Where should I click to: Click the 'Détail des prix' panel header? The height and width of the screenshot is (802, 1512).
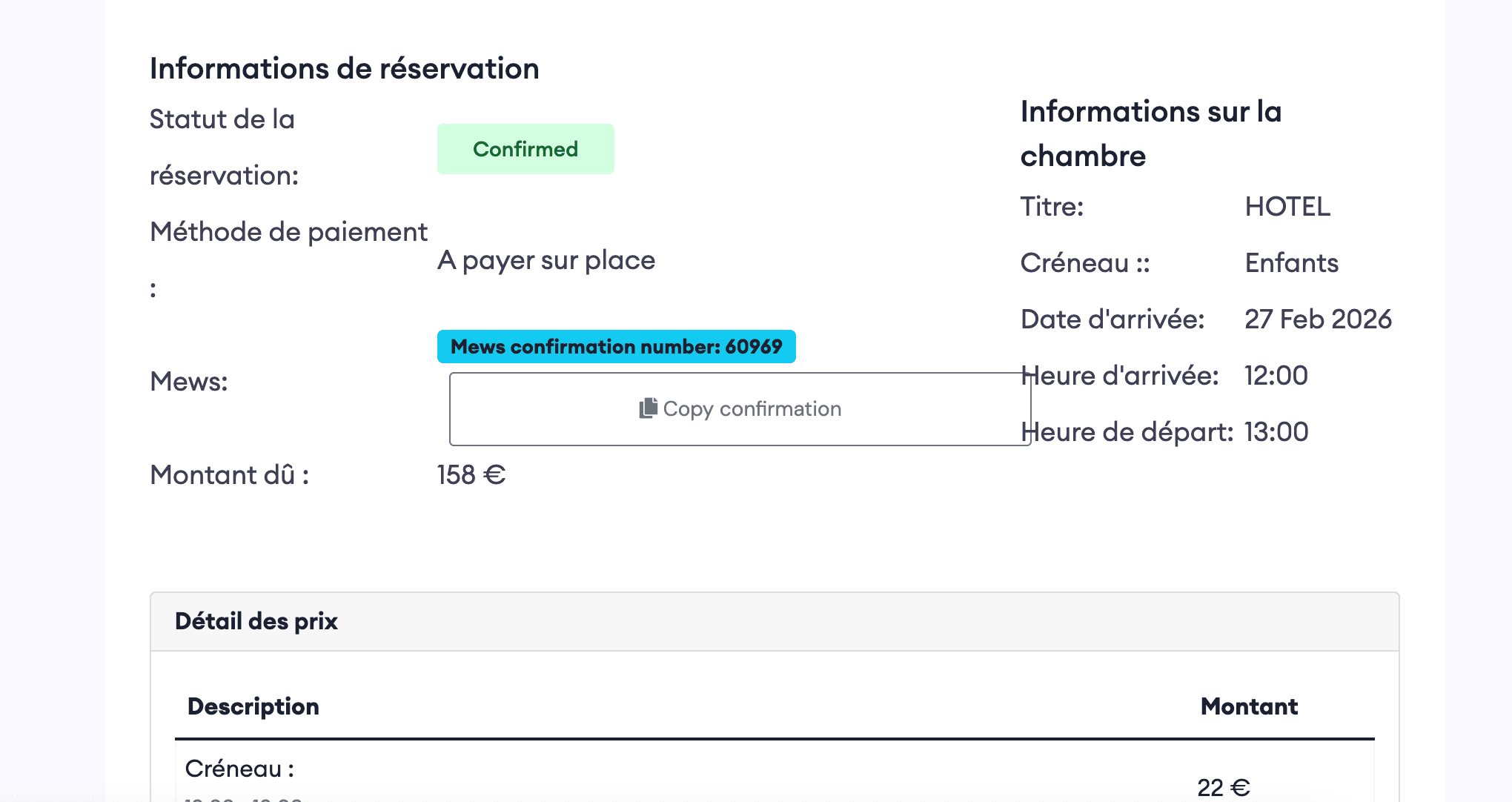[x=256, y=621]
